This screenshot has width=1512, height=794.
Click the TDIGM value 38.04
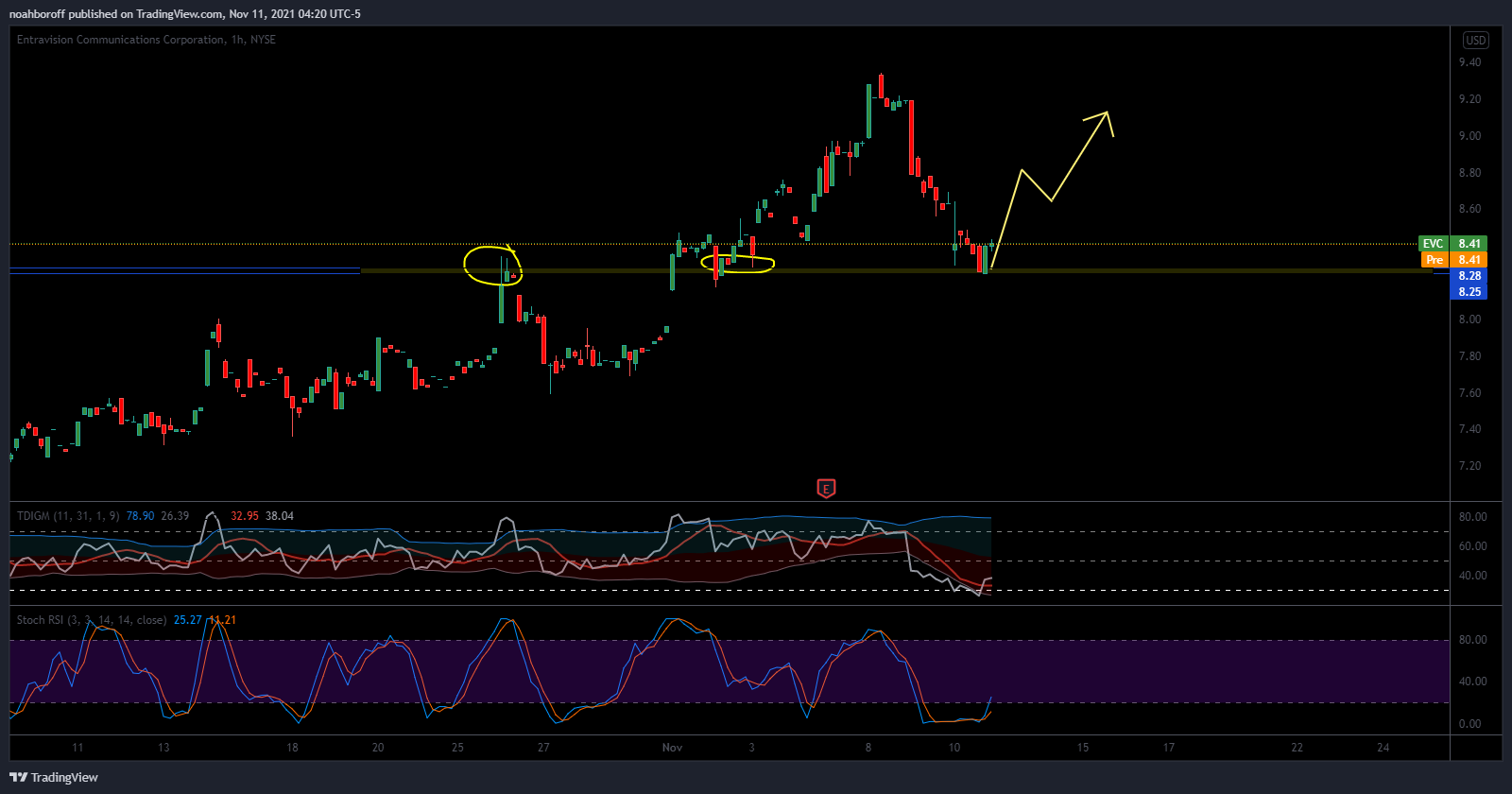pyautogui.click(x=280, y=516)
